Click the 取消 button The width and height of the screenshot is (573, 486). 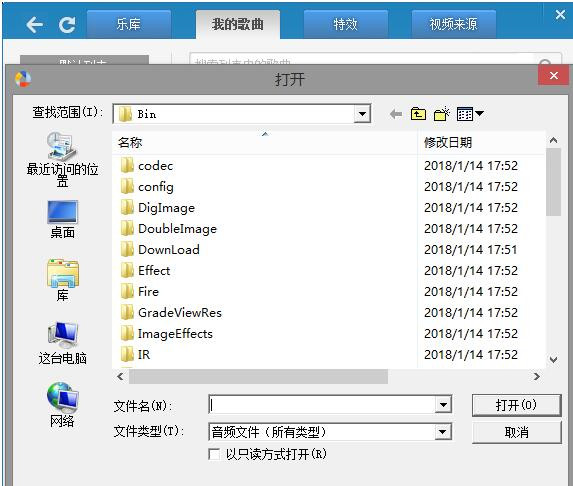pyautogui.click(x=516, y=433)
